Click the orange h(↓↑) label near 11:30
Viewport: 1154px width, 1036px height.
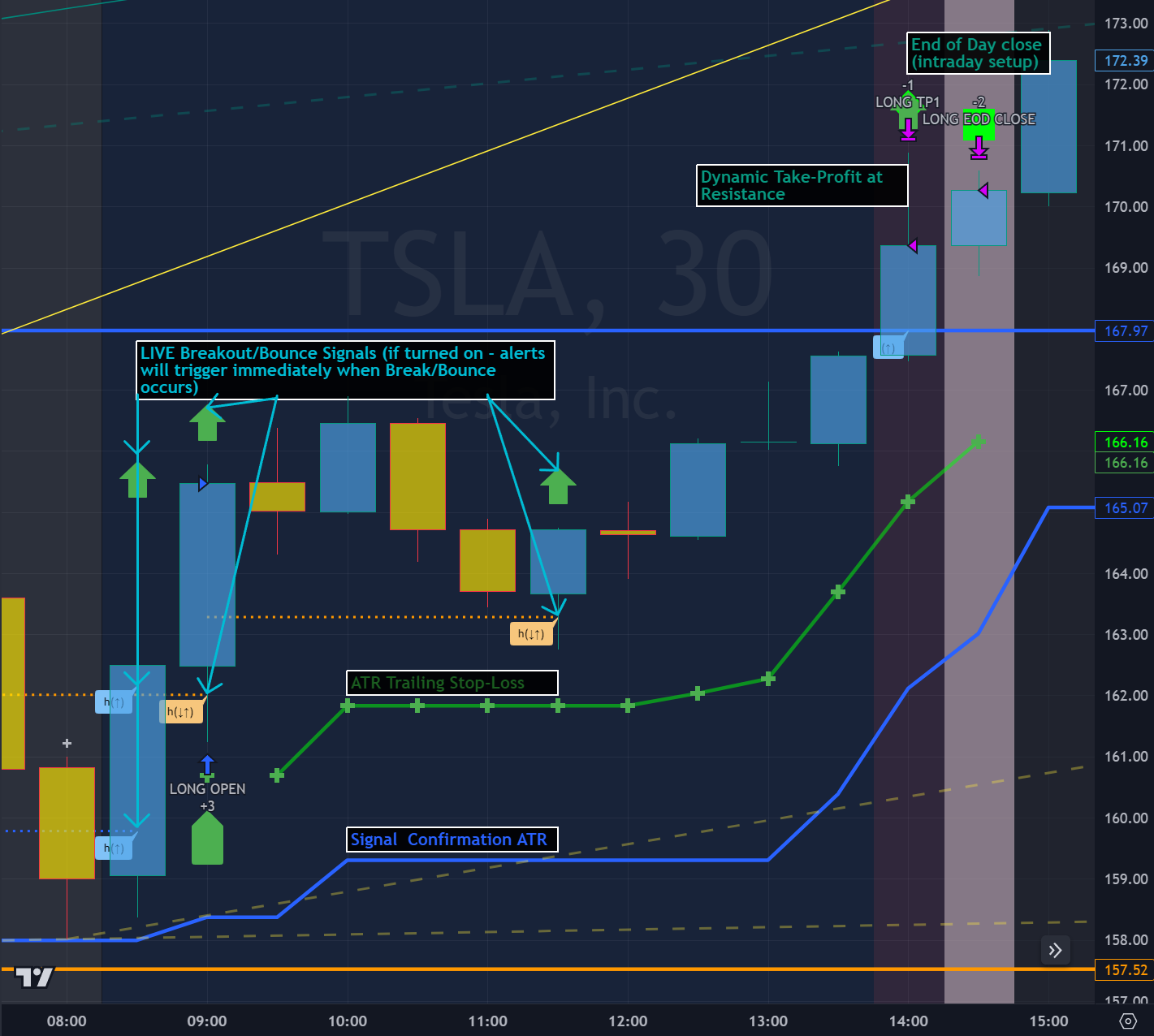pos(532,634)
